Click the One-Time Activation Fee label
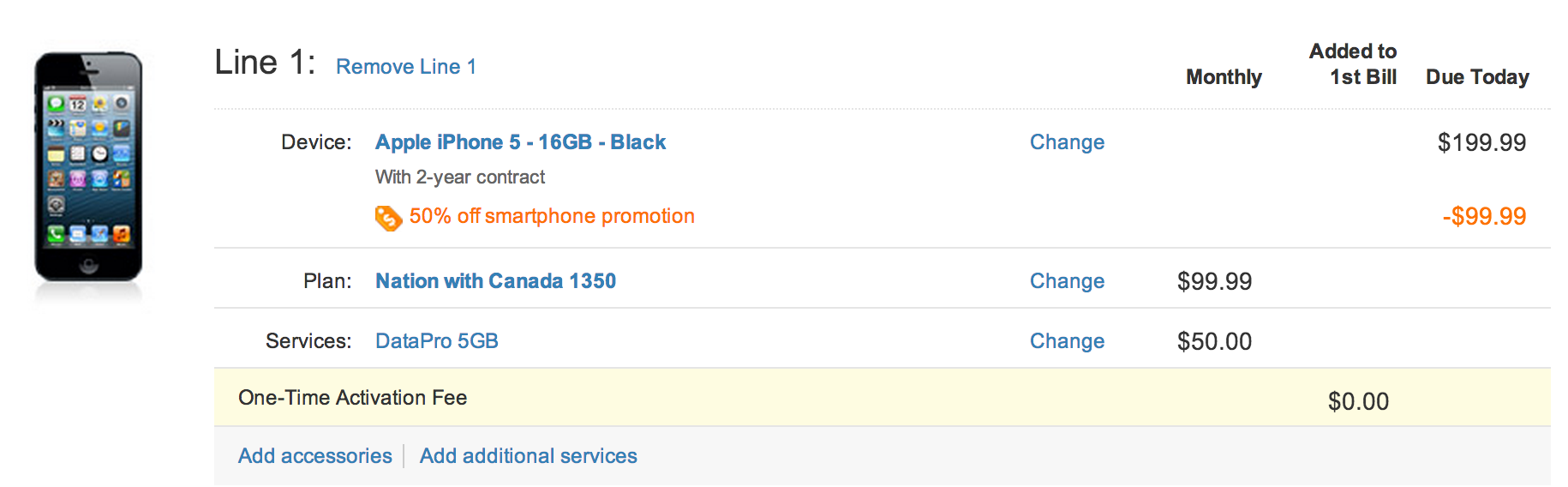1568x487 pixels. pyautogui.click(x=352, y=398)
